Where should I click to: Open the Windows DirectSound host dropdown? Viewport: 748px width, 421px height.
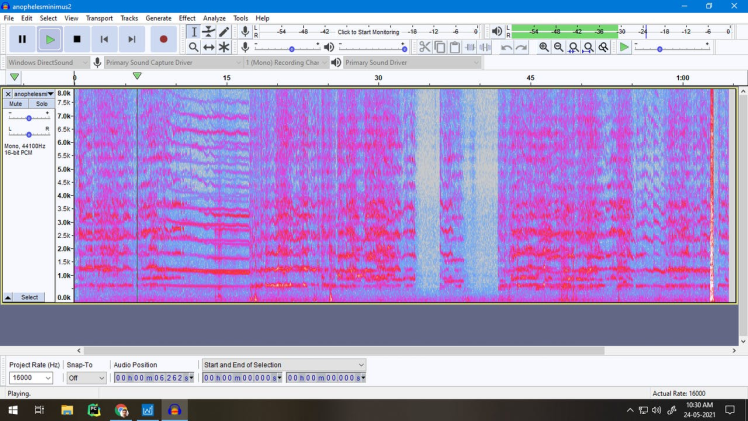[x=47, y=63]
